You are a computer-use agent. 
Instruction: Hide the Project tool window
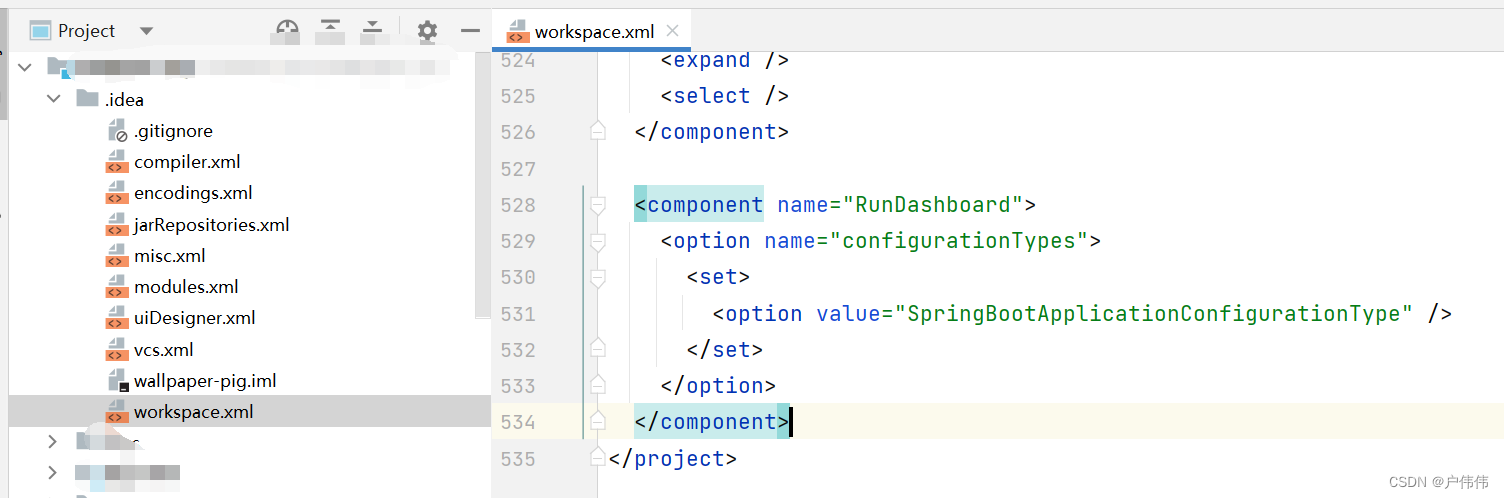[470, 31]
